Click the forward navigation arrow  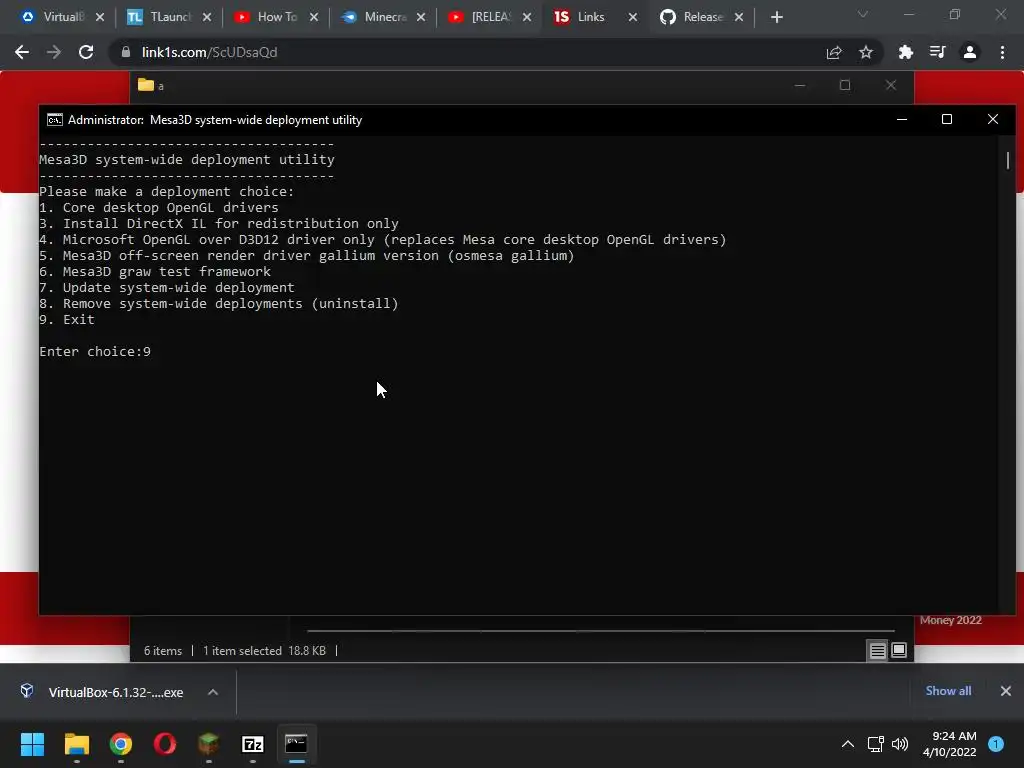54,52
